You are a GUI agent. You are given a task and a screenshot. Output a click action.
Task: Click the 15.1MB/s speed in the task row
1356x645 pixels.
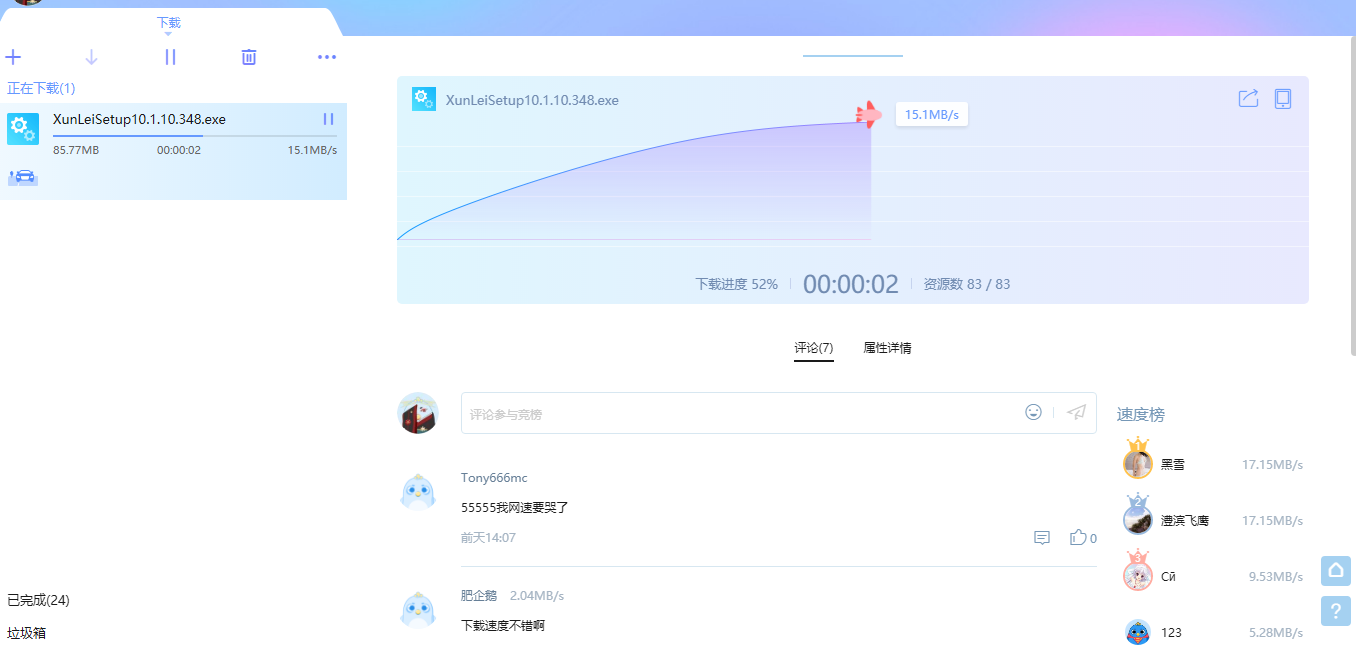312,150
